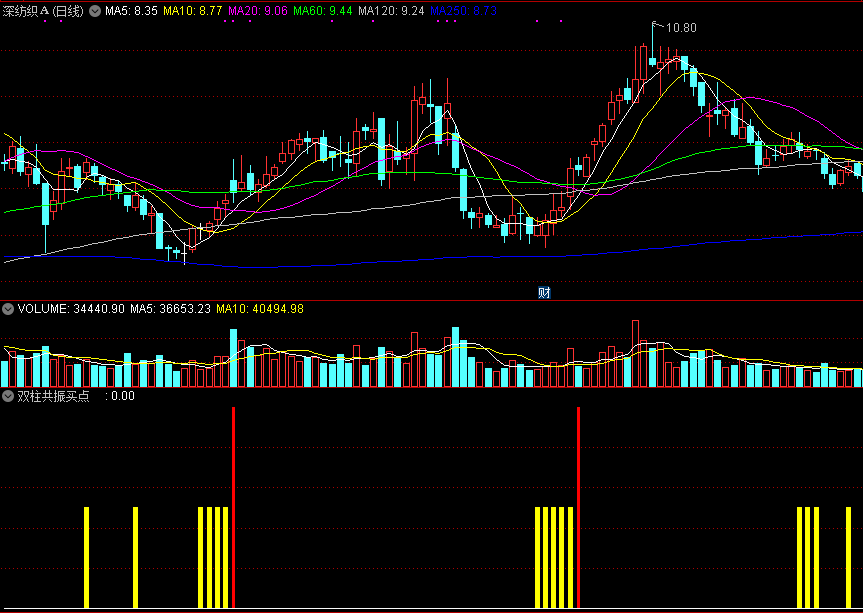Open the VOLUME panel dropdown arrow
The width and height of the screenshot is (863, 613).
point(8,309)
